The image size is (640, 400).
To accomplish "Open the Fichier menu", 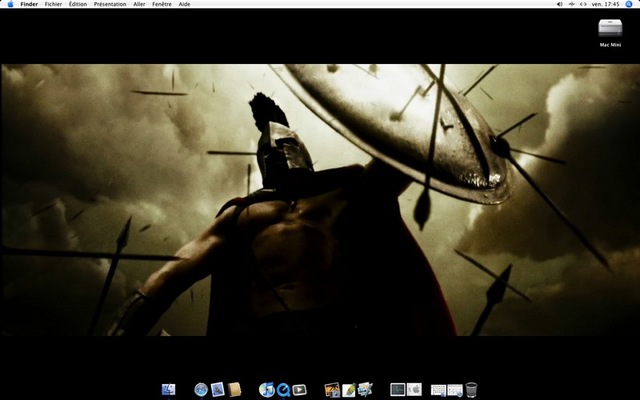I will [x=53, y=4].
